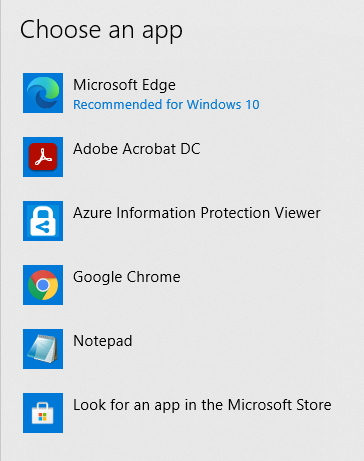Image resolution: width=364 pixels, height=461 pixels.
Task: Click Recommended for Windows 10 text
Action: click(x=166, y=105)
